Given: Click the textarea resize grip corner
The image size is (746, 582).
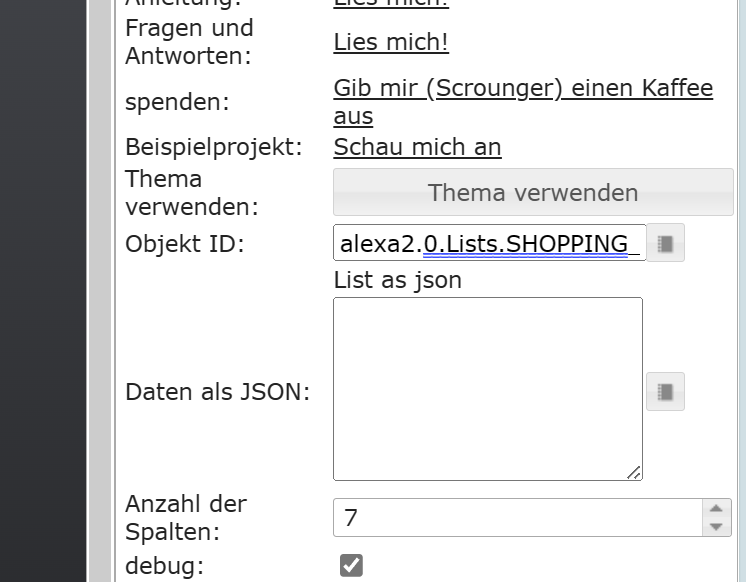Looking at the screenshot, I should (x=634, y=473).
